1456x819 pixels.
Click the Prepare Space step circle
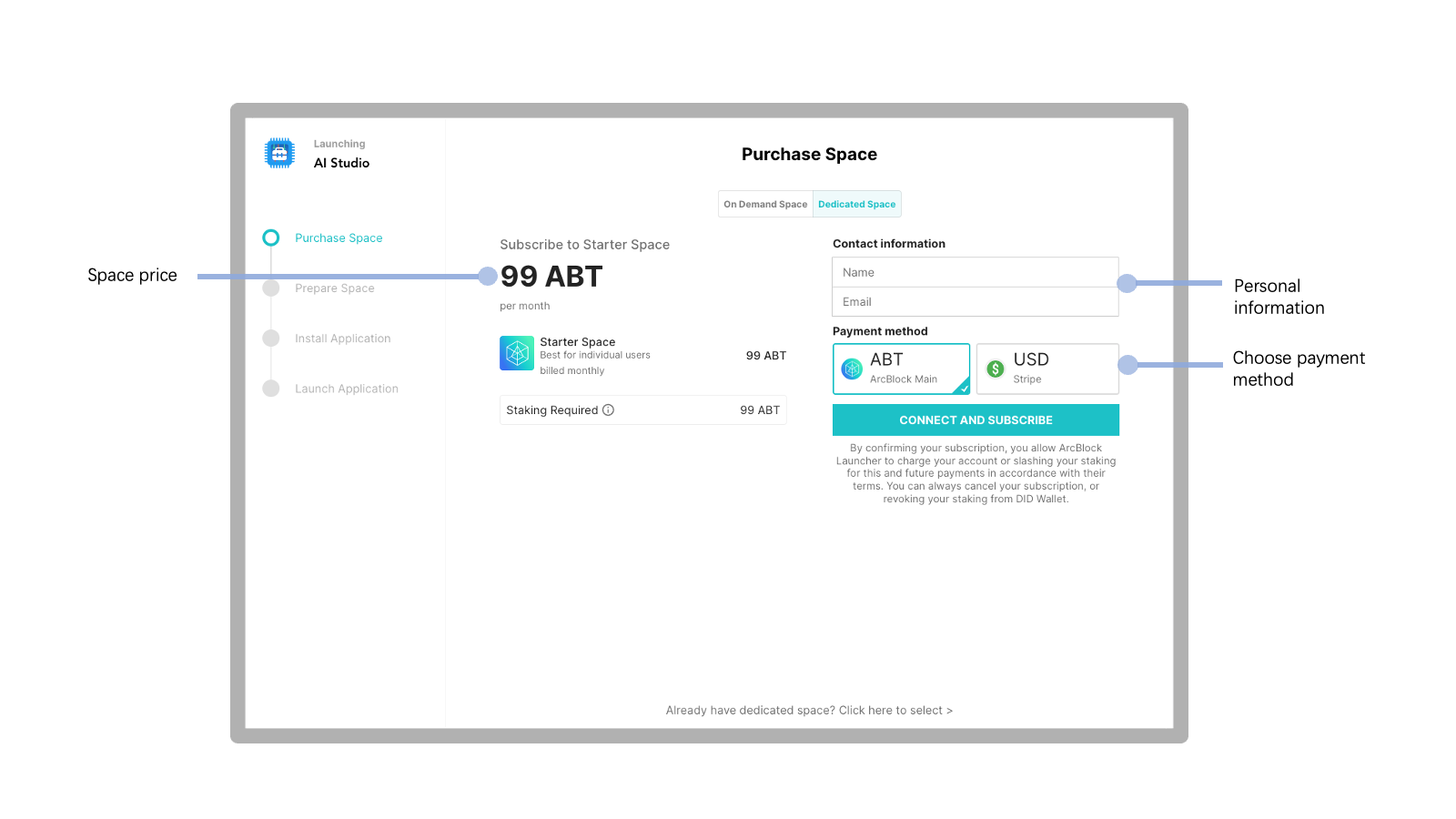[x=271, y=288]
